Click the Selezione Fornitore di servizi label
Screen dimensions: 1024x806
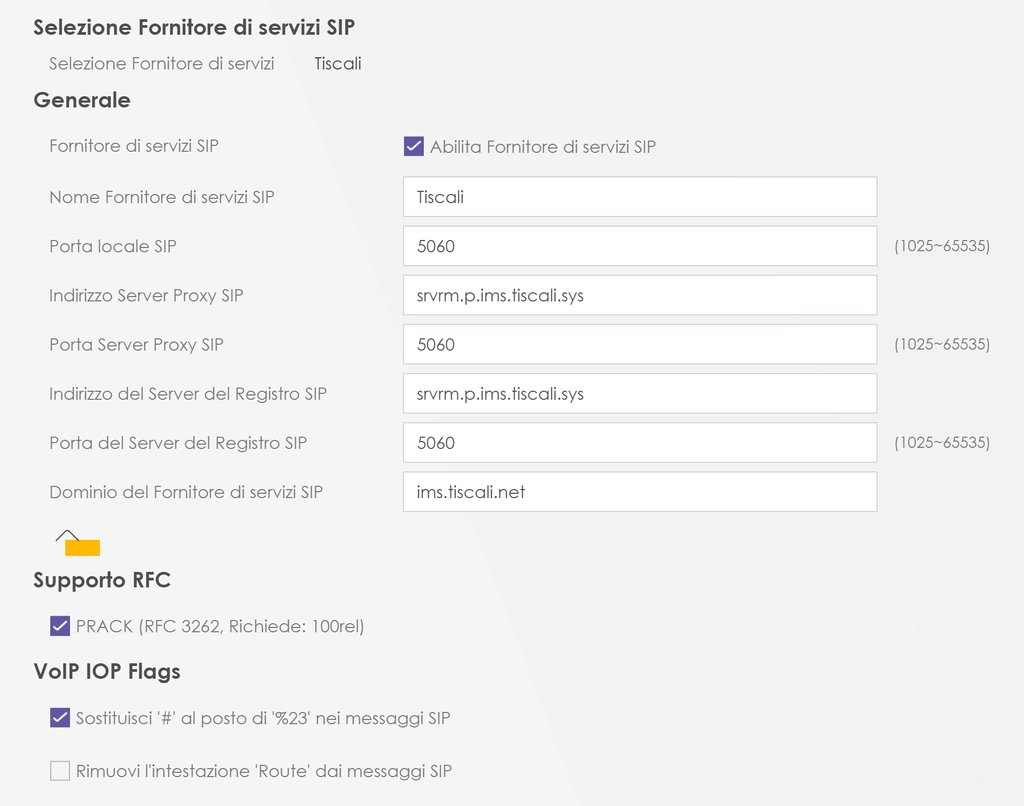[162, 64]
